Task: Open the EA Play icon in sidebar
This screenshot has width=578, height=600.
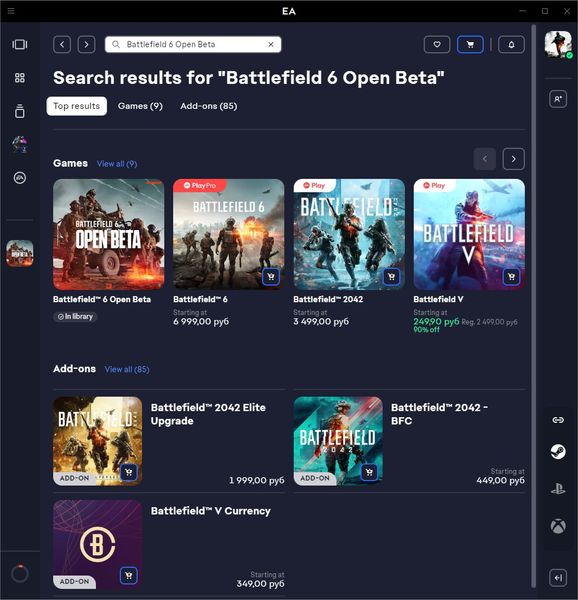Action: [x=20, y=178]
